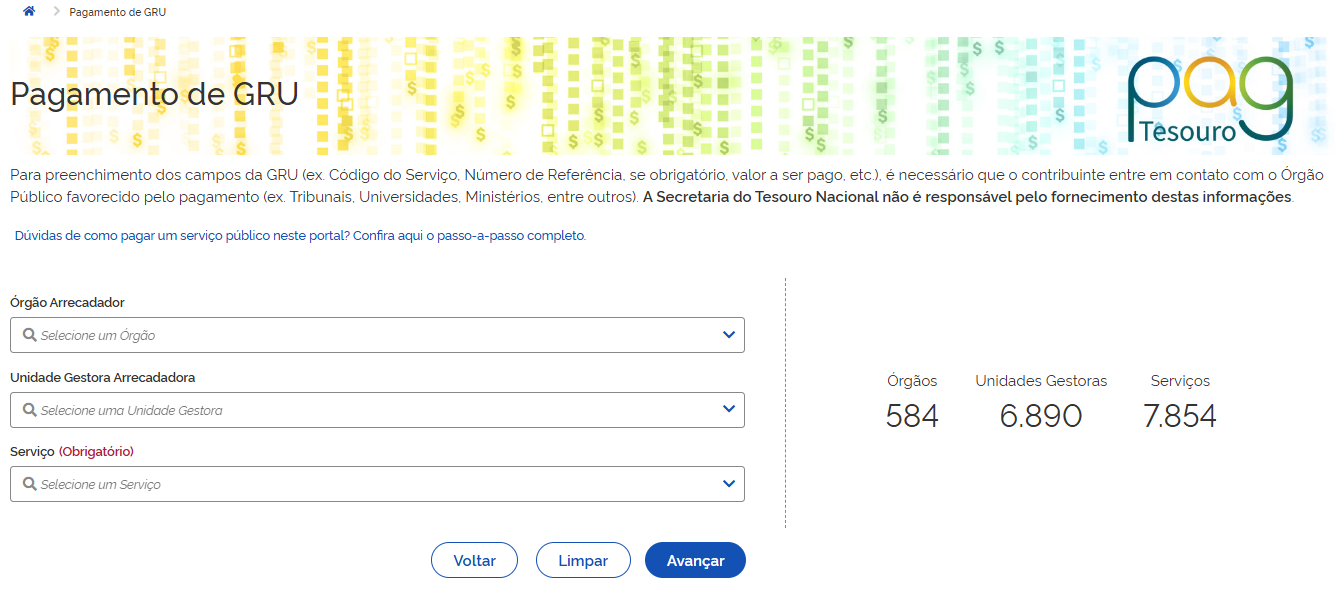Click the Serviços count 7.854

[1180, 416]
